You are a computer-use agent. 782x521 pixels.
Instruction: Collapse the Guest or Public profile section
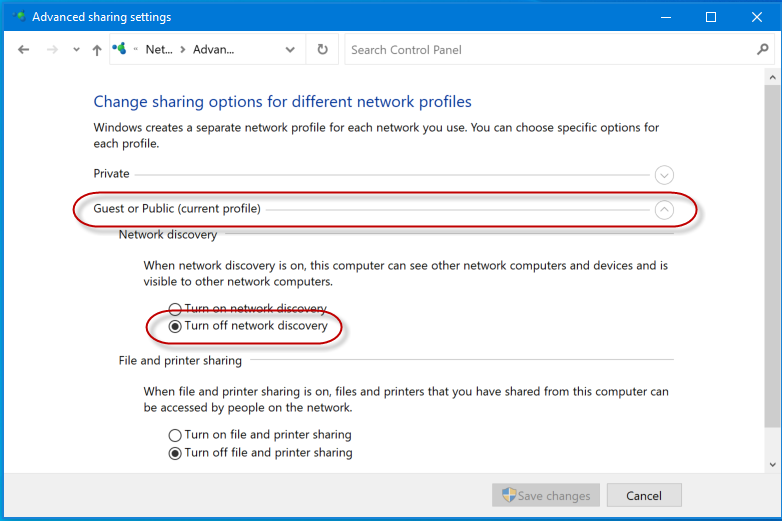tap(664, 210)
